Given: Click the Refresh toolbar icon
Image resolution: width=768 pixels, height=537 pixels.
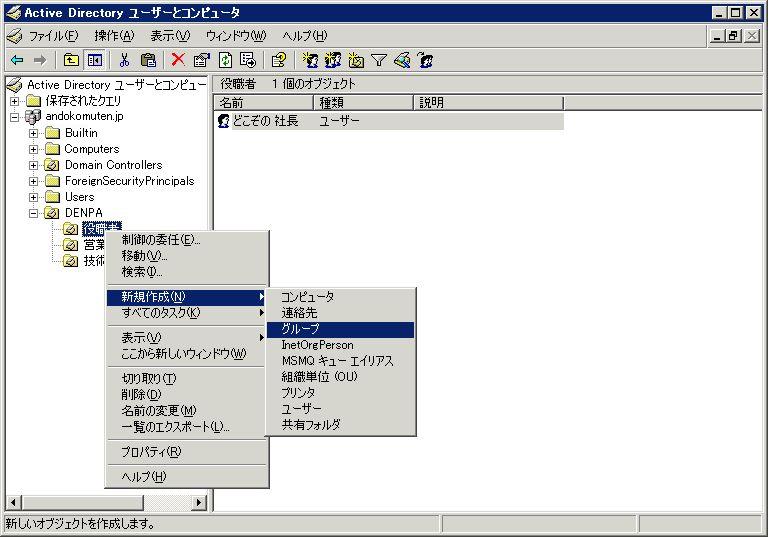Looking at the screenshot, I should point(225,60).
